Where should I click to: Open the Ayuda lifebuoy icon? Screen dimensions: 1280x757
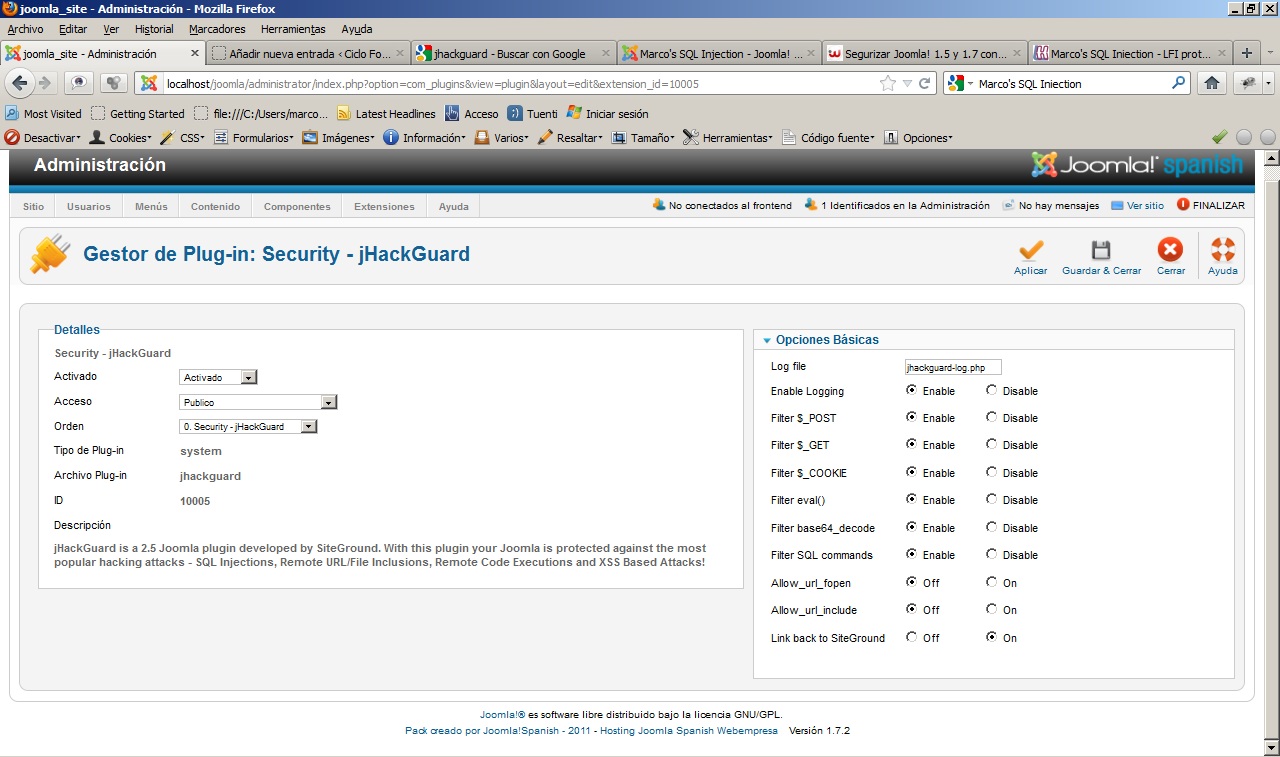[1222, 250]
